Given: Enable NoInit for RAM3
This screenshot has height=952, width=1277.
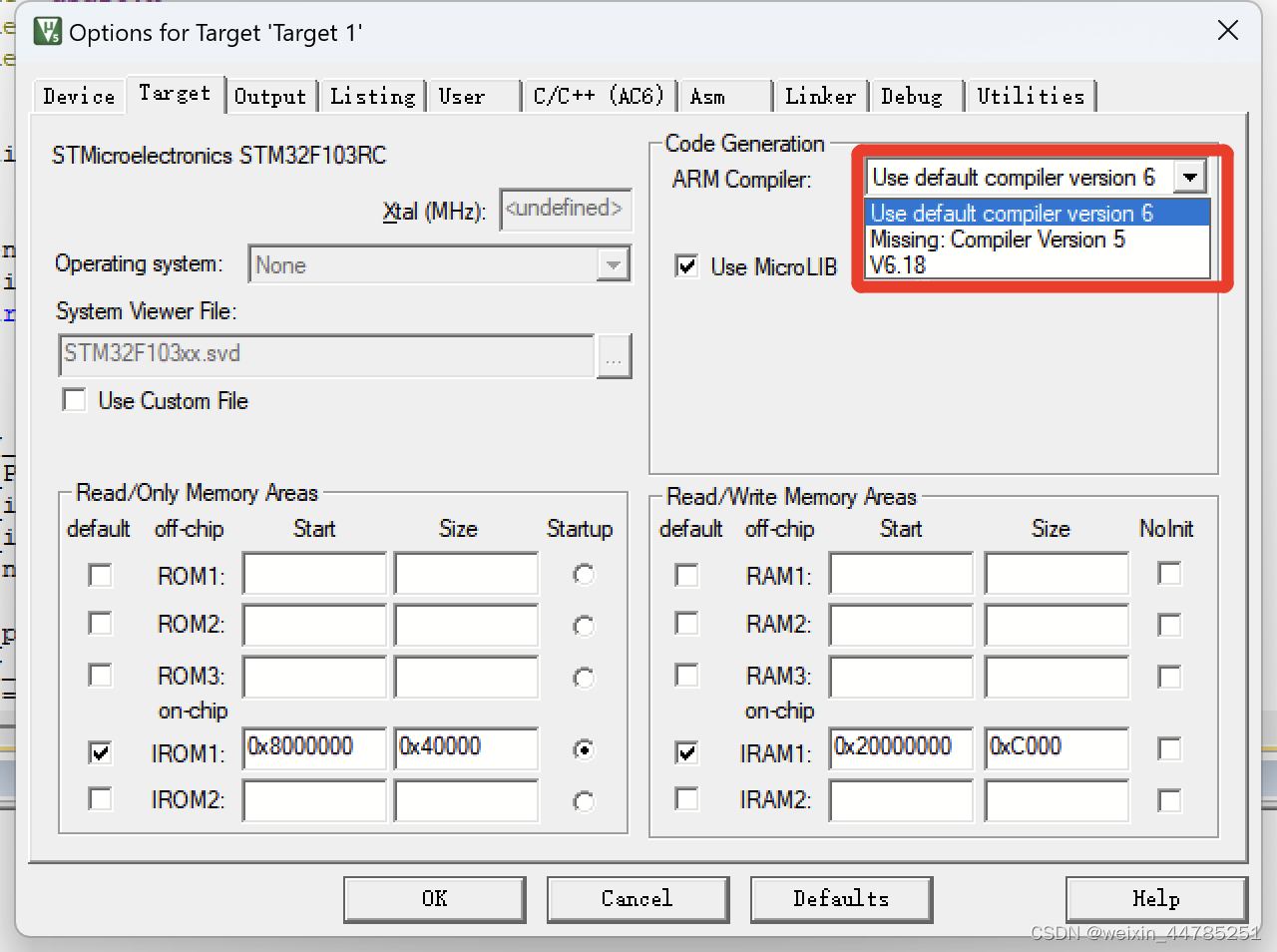Looking at the screenshot, I should point(1169,678).
